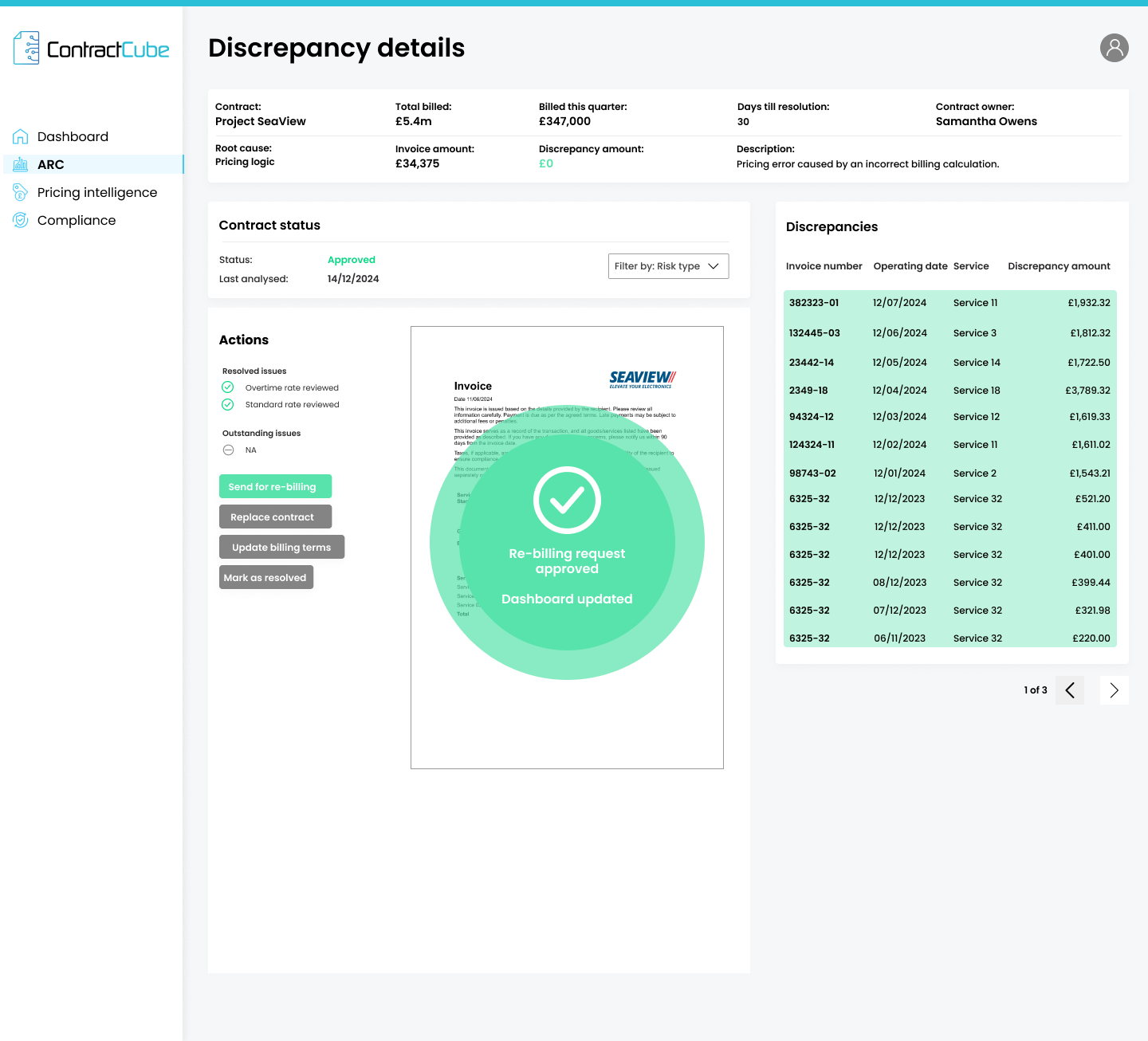
Task: Click Mark as resolved button
Action: 266,578
